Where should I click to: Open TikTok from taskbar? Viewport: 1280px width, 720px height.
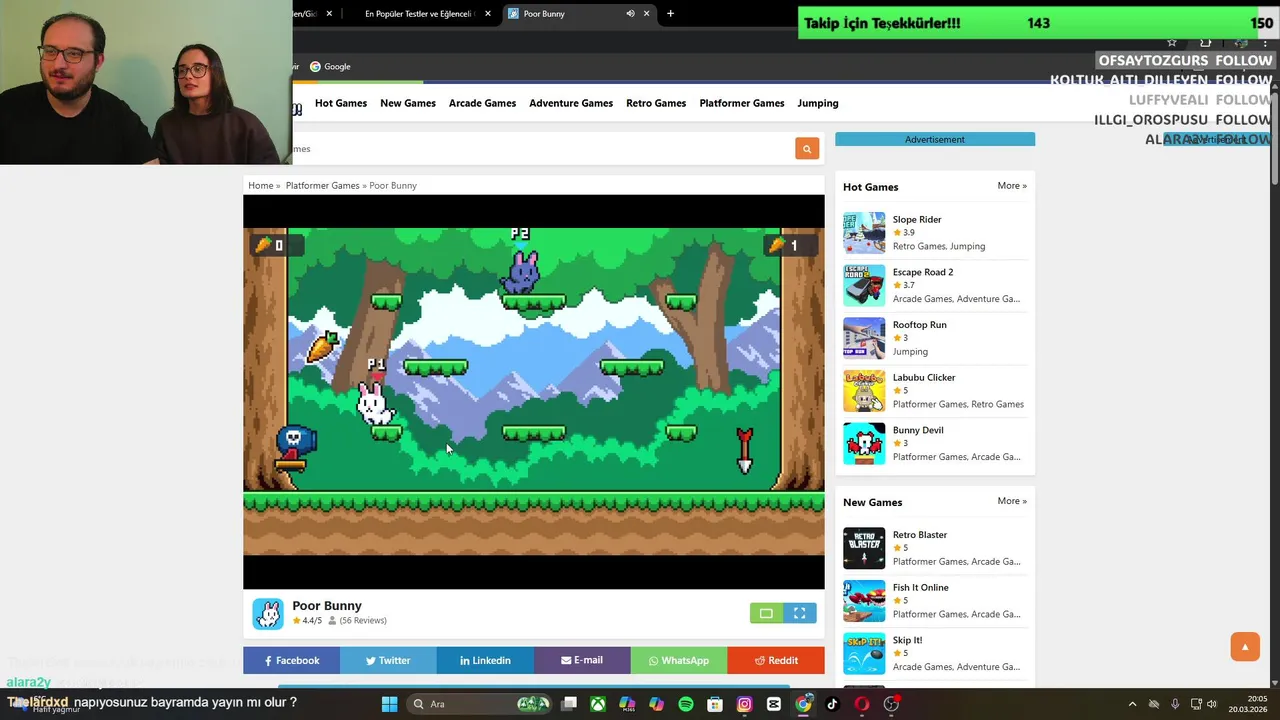(x=832, y=704)
